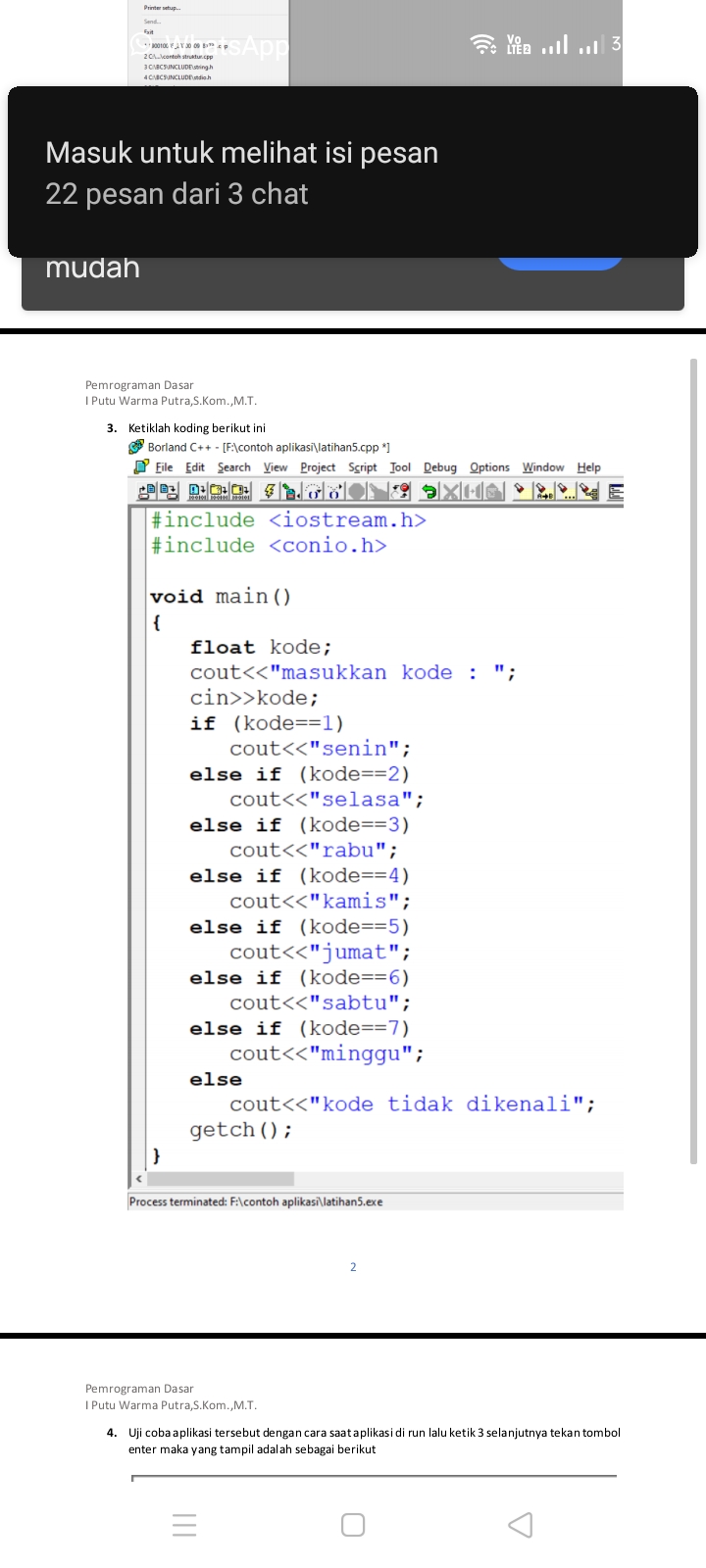706x1568 pixels.
Task: Open the File menu in Borland C++
Action: tap(164, 467)
